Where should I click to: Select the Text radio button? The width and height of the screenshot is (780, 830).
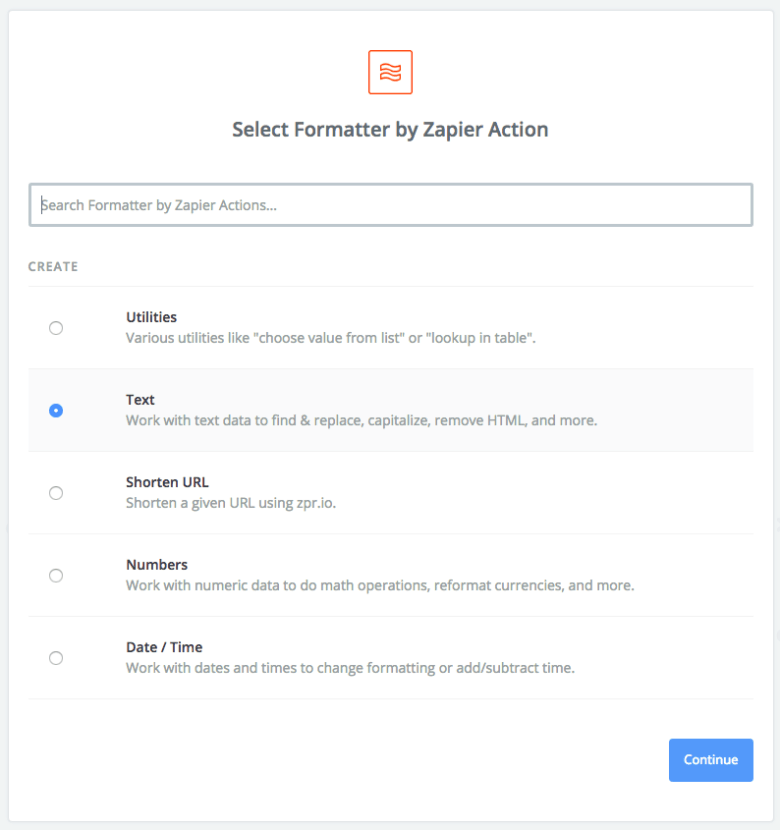(x=56, y=410)
